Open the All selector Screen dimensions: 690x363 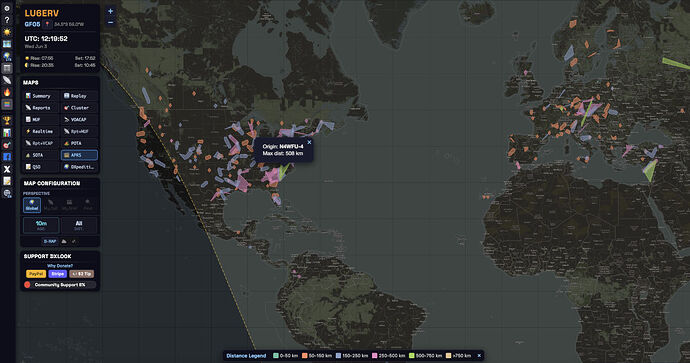pos(79,225)
